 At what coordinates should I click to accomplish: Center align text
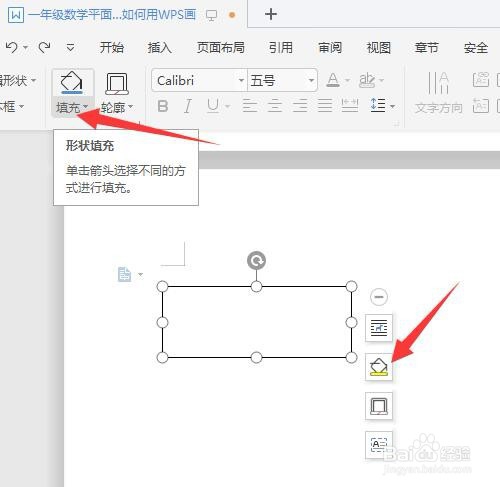275,106
